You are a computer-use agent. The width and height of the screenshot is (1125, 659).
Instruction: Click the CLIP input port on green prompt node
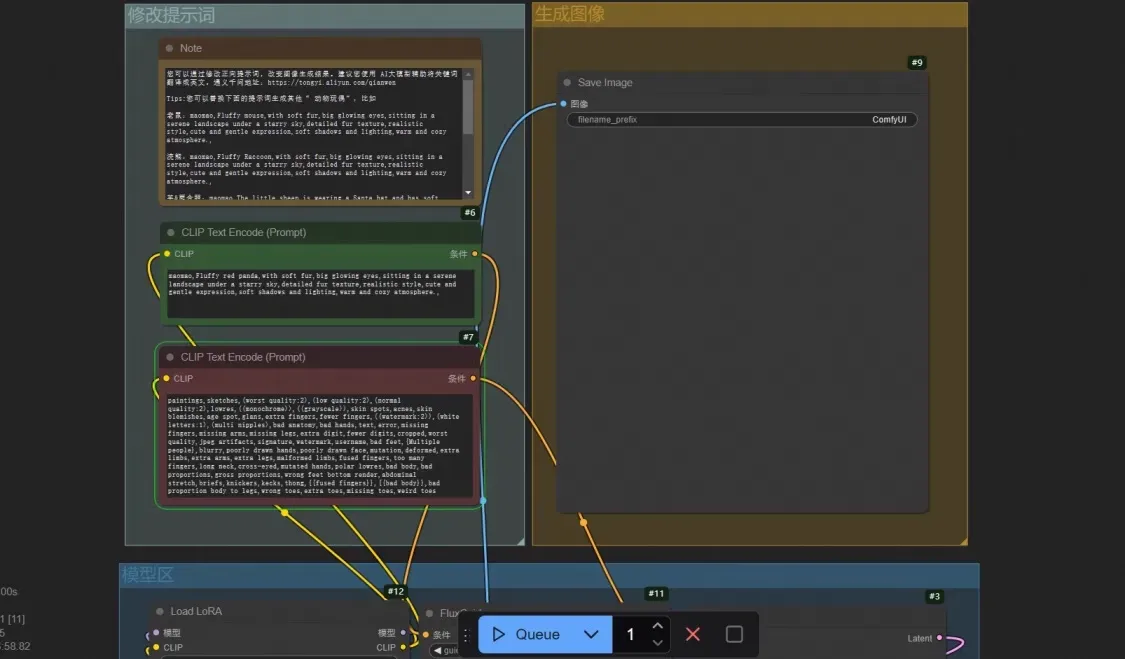pyautogui.click(x=167, y=254)
